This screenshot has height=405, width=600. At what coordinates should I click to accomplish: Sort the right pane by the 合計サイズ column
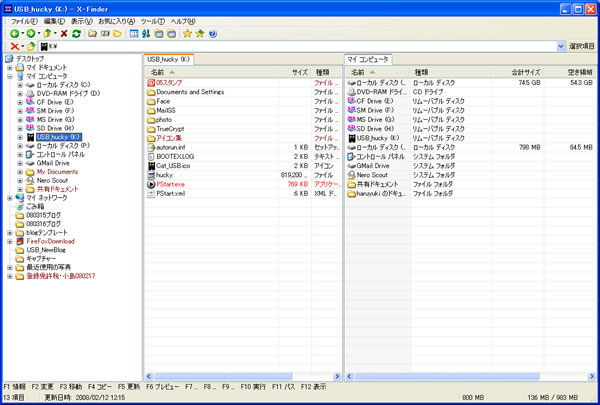(517, 72)
